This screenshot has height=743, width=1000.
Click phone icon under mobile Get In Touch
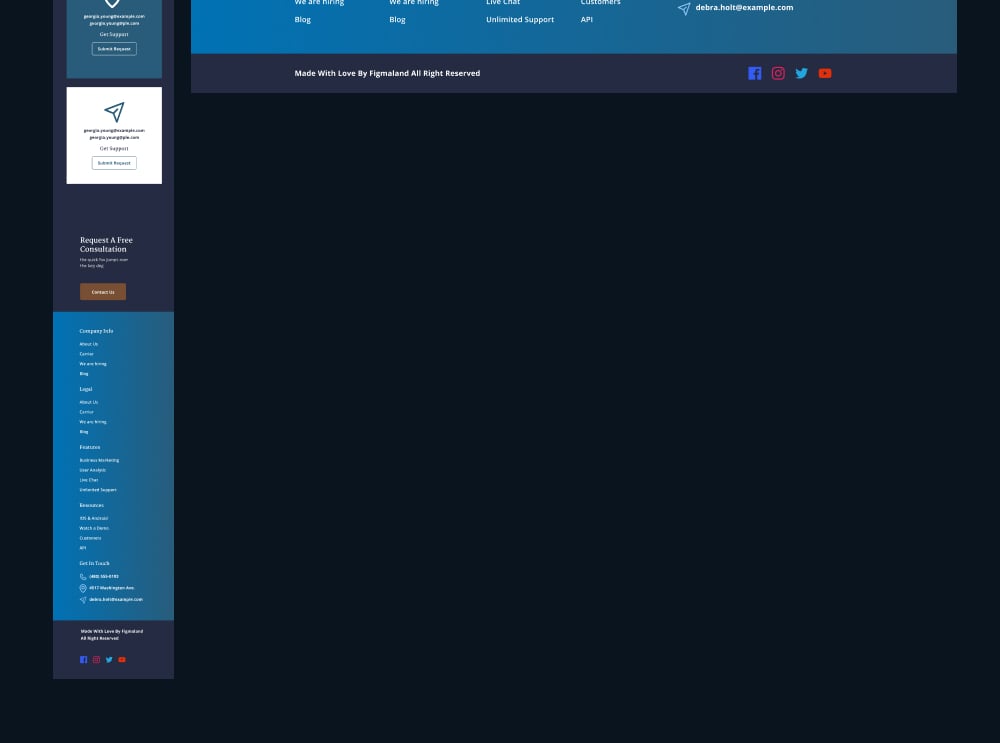[x=83, y=577]
